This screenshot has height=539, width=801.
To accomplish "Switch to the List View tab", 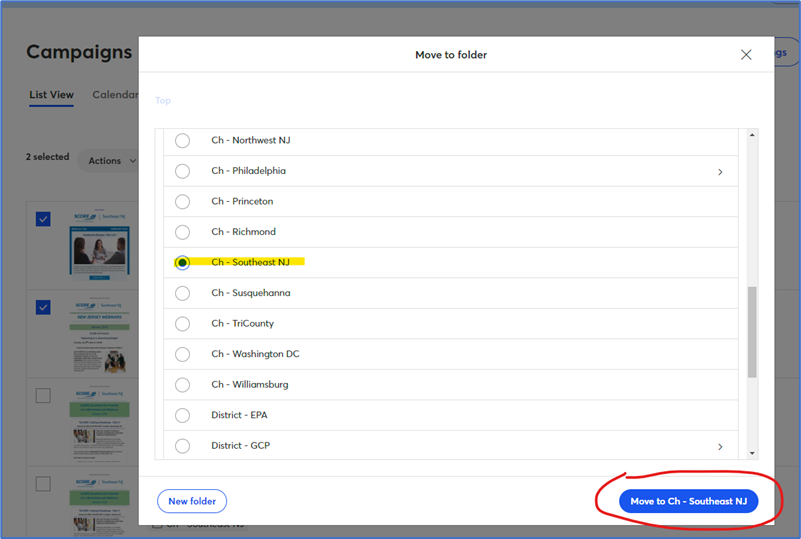I will click(51, 95).
